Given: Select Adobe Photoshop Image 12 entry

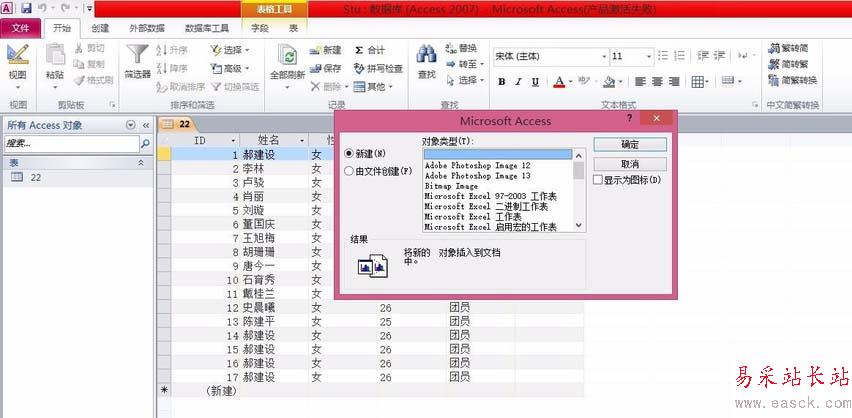Looking at the screenshot, I should [x=477, y=165].
